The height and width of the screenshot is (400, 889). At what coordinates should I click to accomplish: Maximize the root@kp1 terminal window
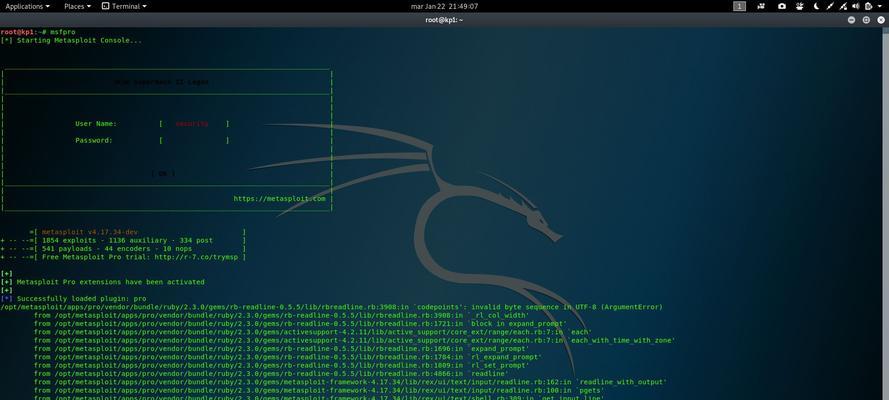coord(866,20)
